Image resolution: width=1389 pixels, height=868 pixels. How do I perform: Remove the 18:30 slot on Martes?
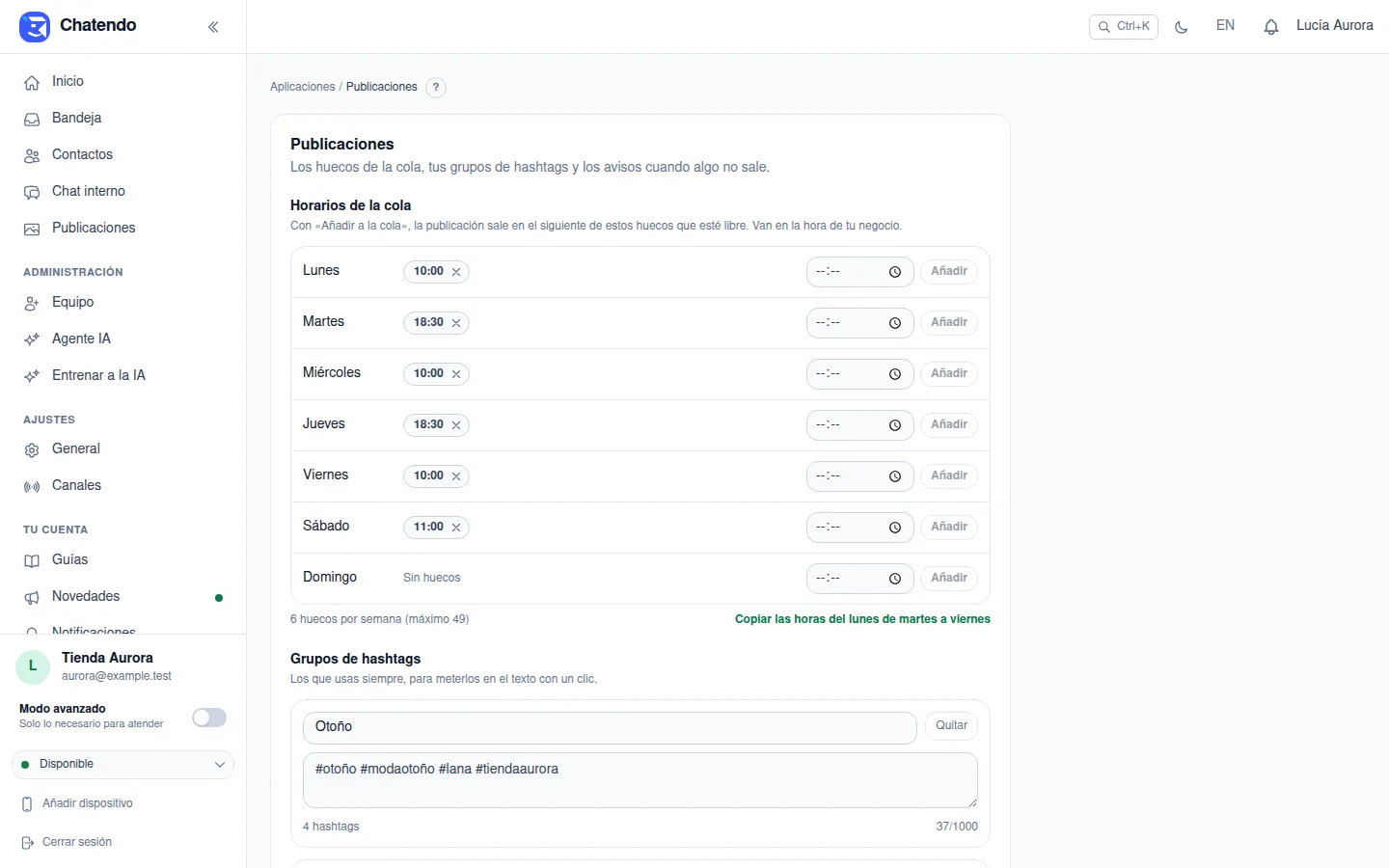coord(456,323)
